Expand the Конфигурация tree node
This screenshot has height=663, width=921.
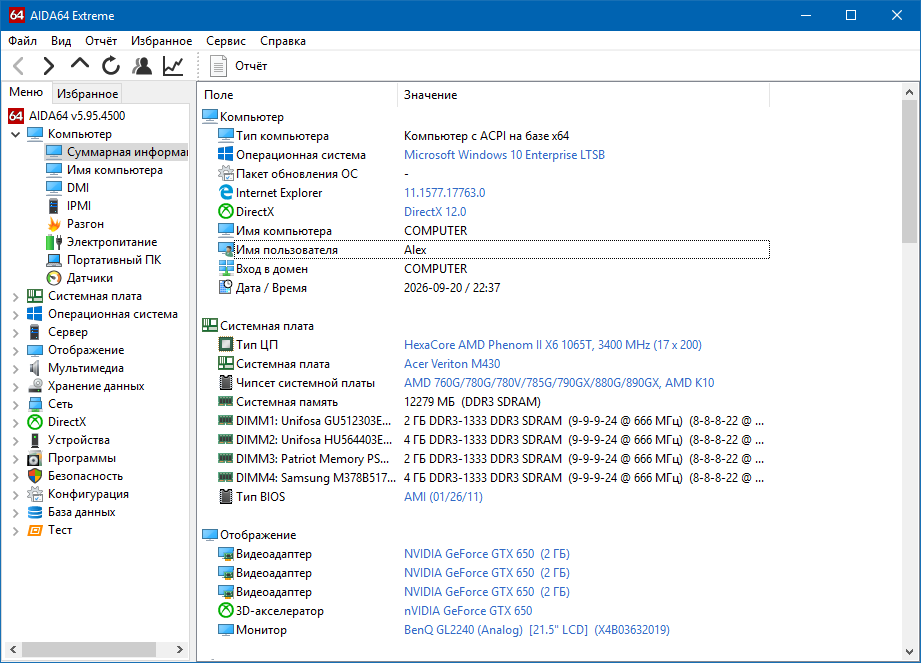pos(16,494)
